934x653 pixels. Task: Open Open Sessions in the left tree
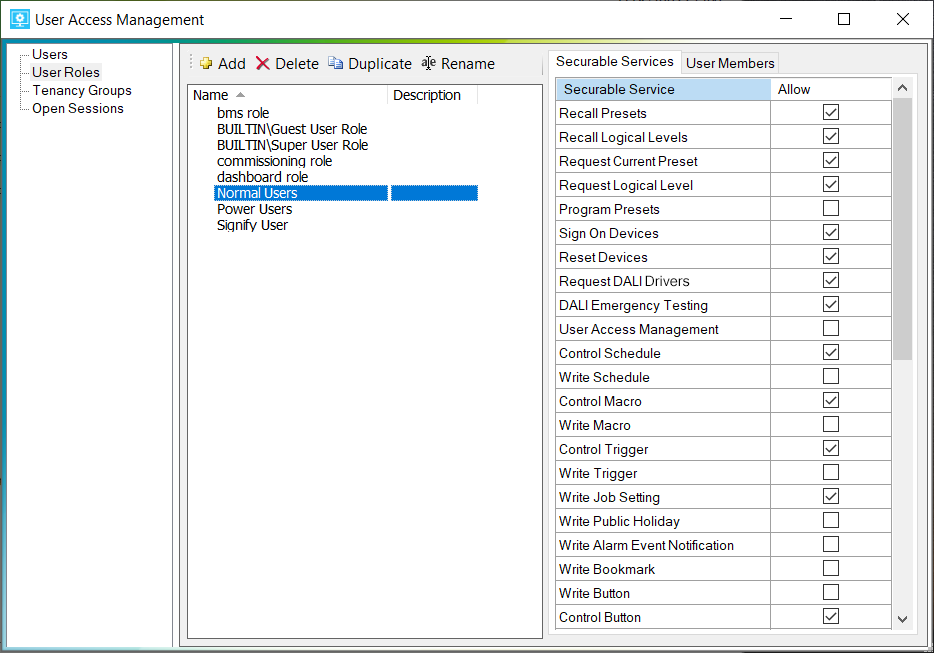78,108
